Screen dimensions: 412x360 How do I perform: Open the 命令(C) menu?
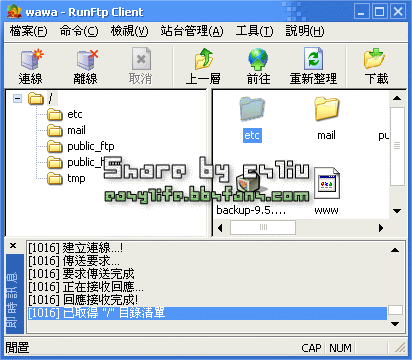[x=79, y=31]
